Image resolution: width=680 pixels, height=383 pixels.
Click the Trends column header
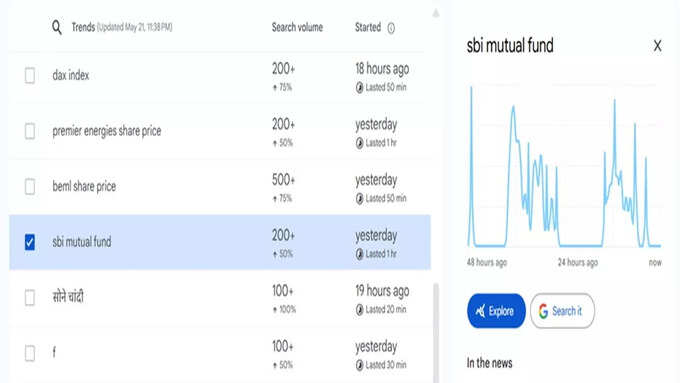83,27
